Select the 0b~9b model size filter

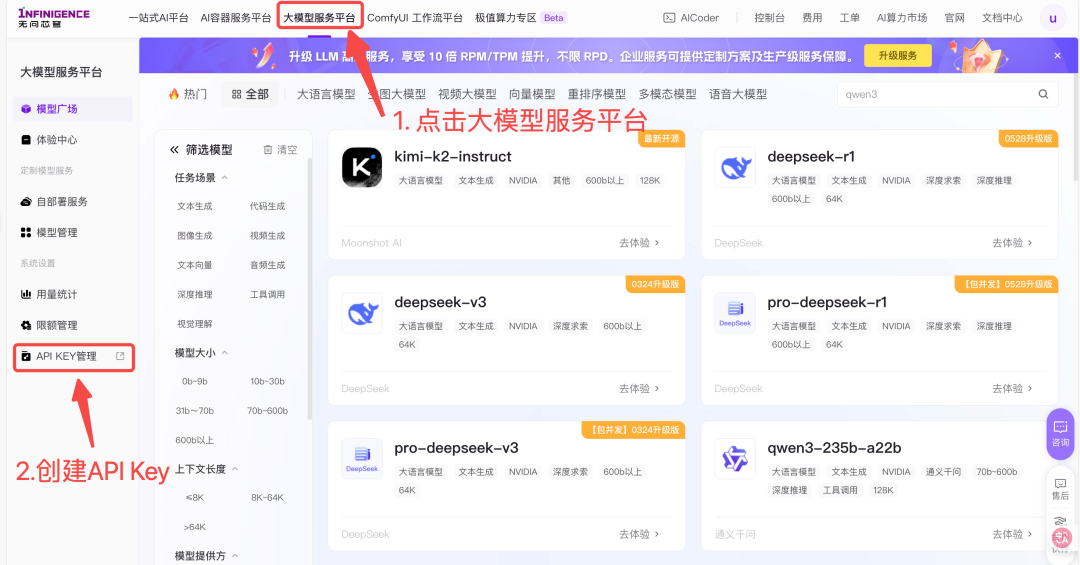(195, 381)
